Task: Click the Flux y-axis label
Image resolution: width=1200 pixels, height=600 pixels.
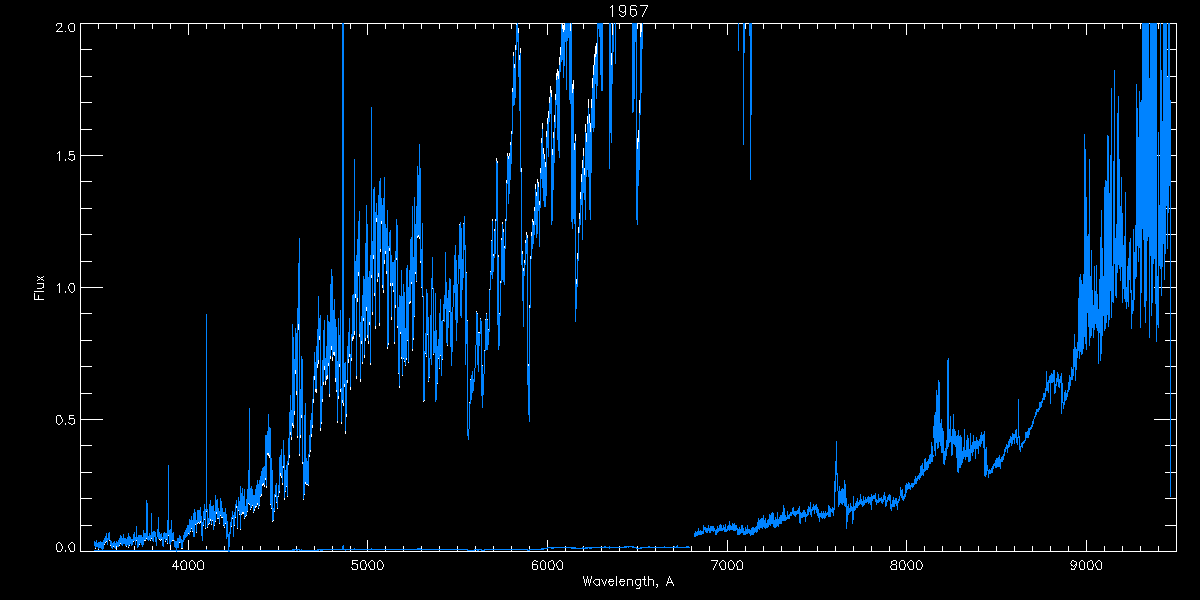Action: tap(40, 287)
